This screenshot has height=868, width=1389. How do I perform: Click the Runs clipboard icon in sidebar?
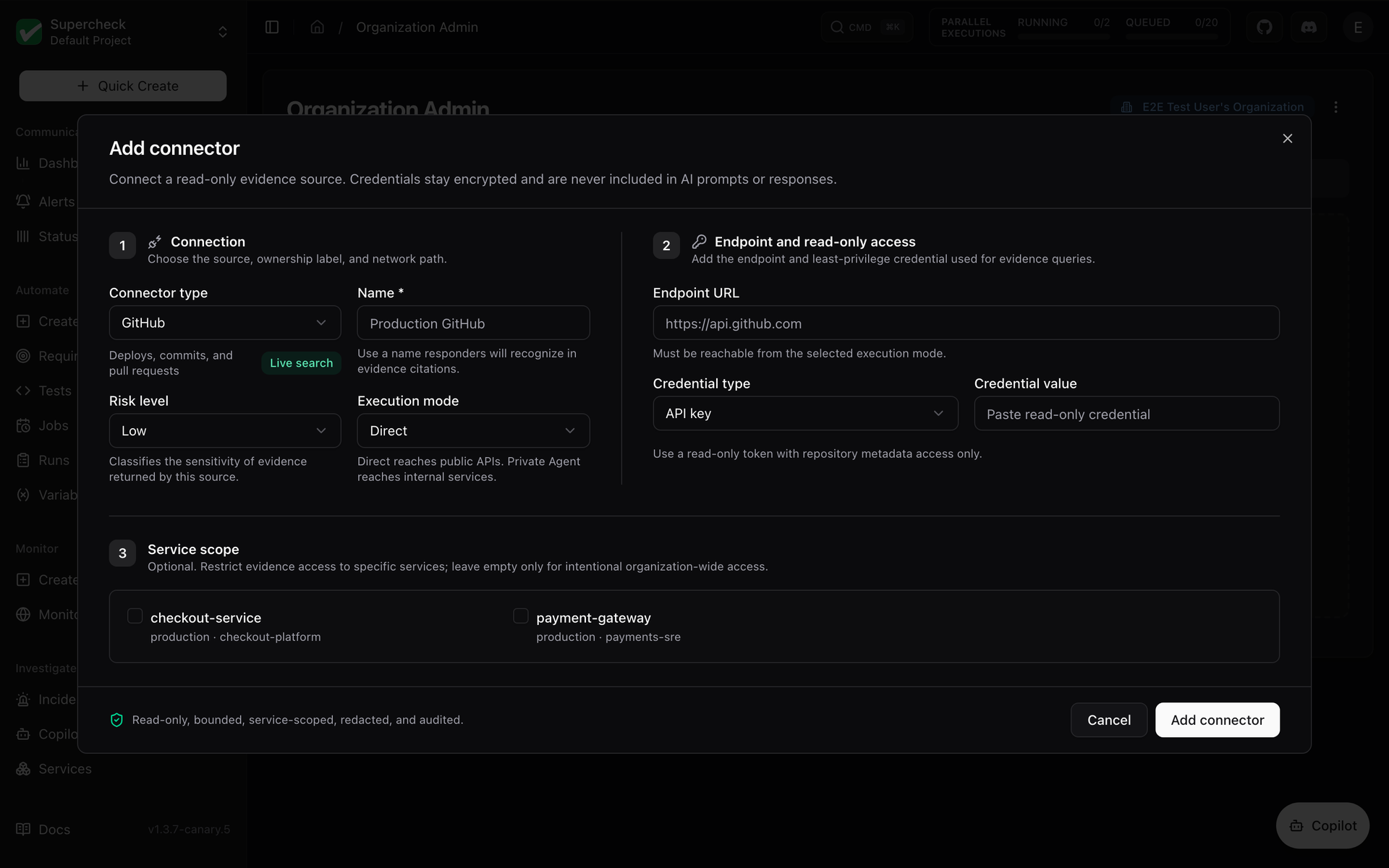tap(23, 460)
